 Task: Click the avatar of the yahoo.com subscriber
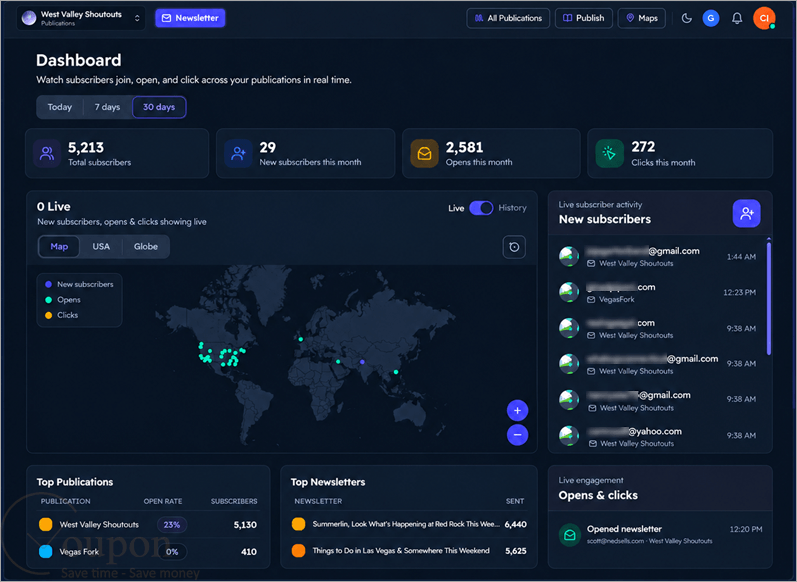tap(569, 436)
